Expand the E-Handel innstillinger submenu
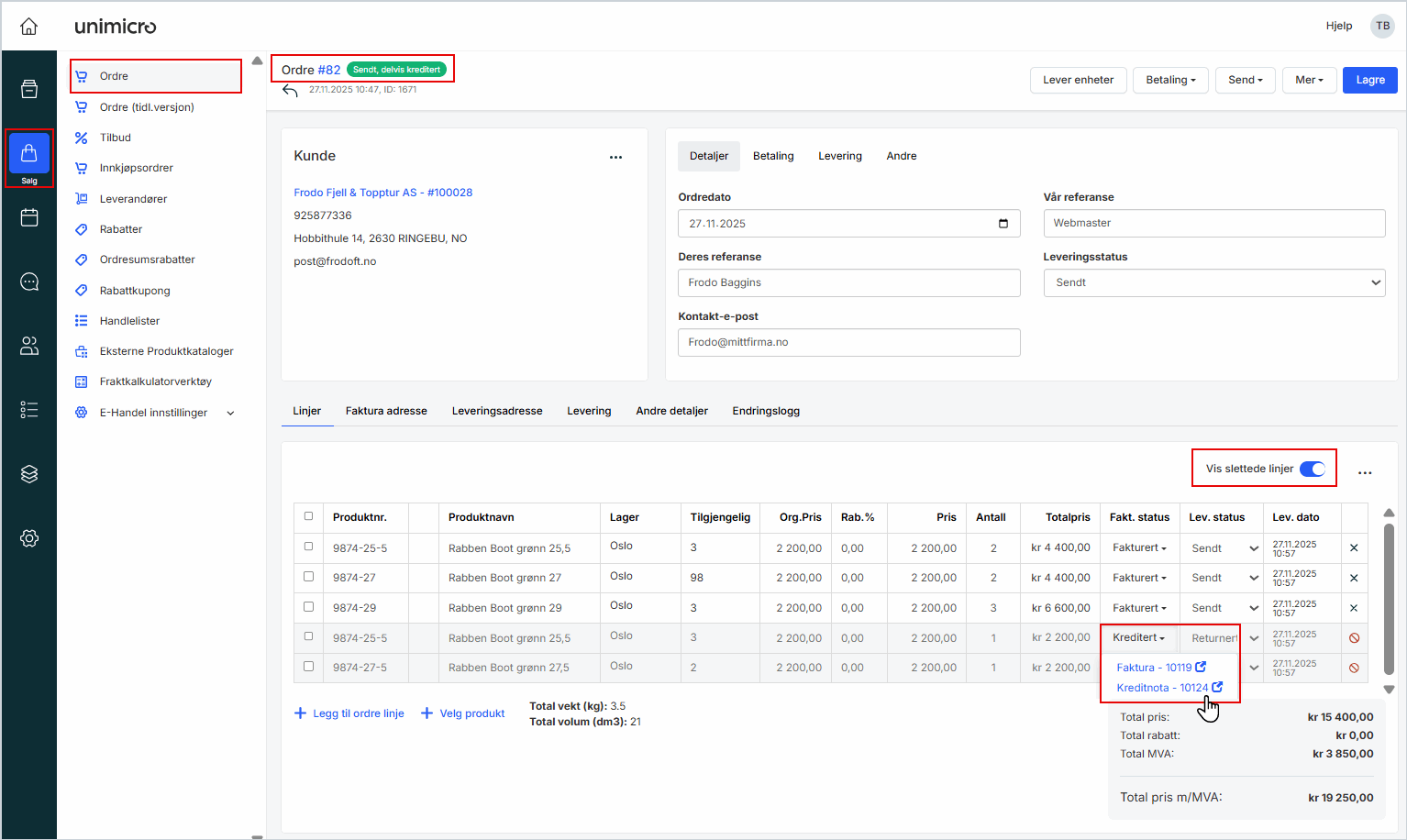 (230, 413)
